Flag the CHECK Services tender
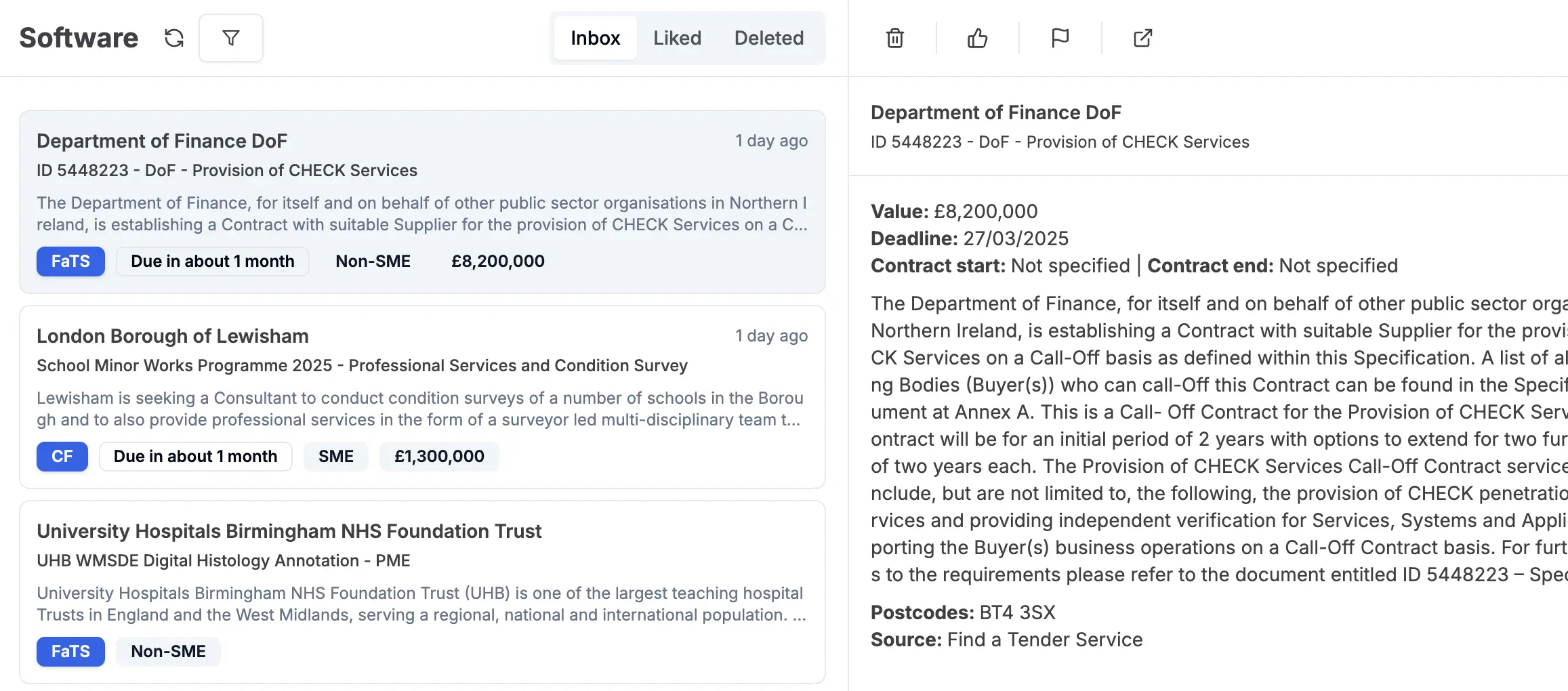 (1059, 38)
